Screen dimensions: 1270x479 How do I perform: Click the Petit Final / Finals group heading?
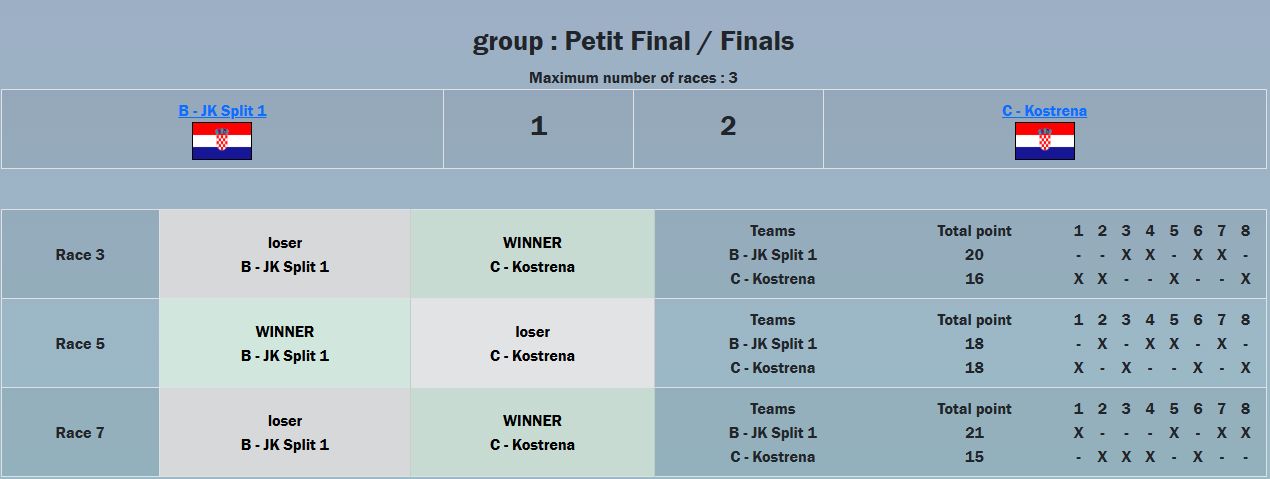point(634,41)
